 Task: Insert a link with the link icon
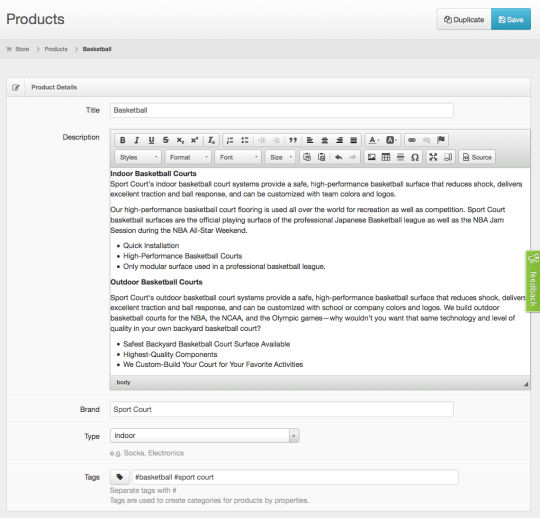tap(412, 140)
